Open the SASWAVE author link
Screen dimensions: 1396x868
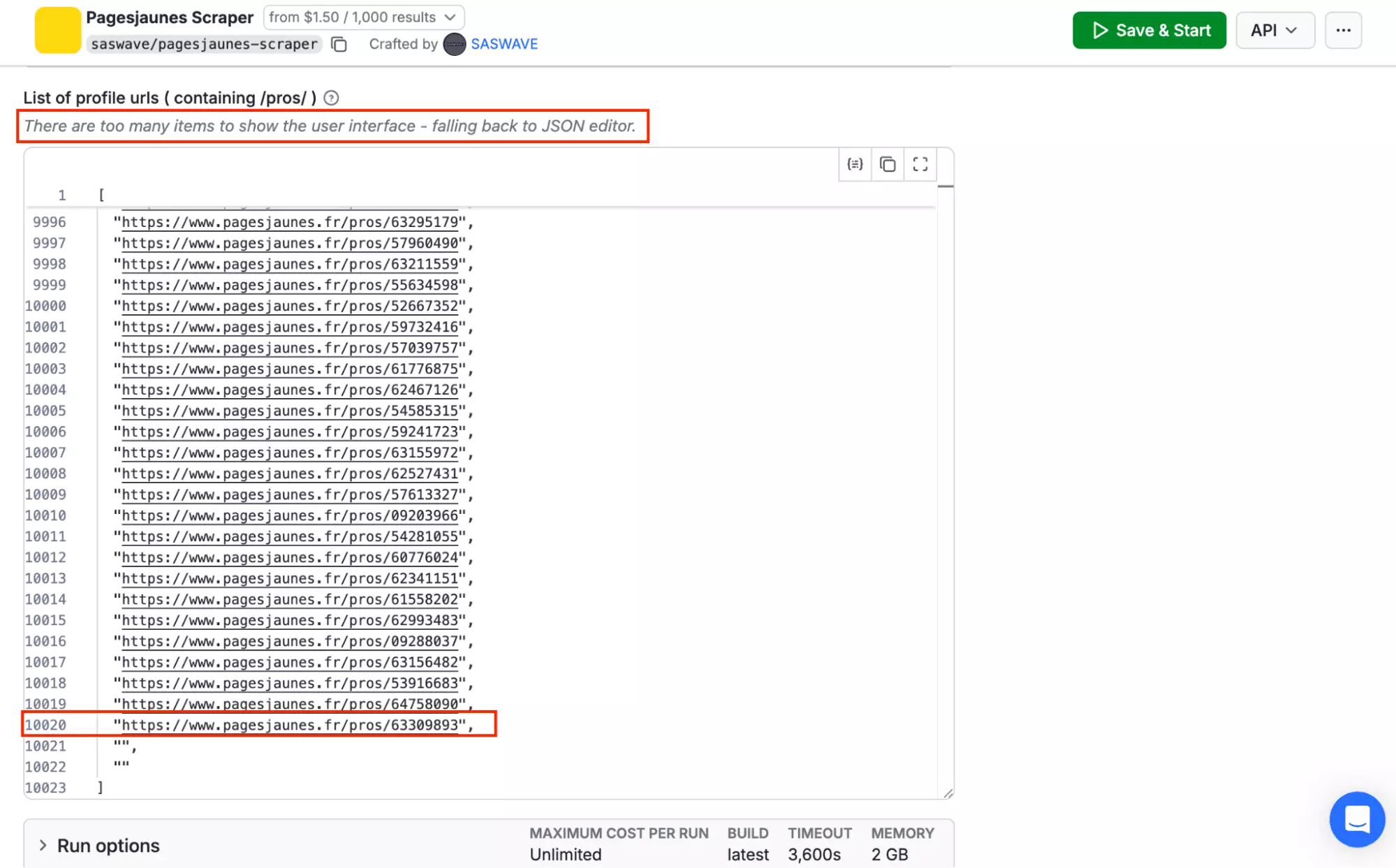504,44
